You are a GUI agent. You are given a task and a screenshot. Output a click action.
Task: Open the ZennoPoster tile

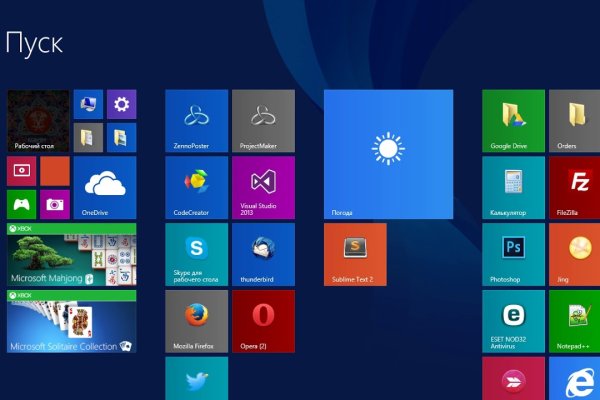pyautogui.click(x=196, y=121)
